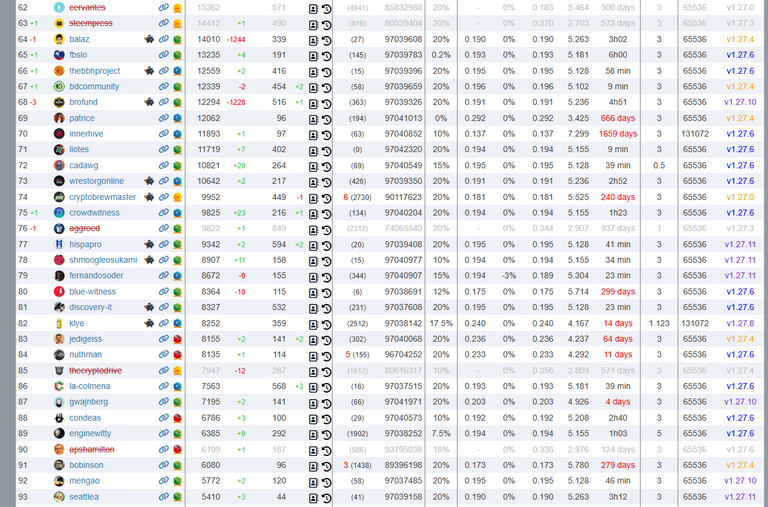This screenshot has height=507, width=768.
Task: Click the orange badge icon for cryptobrewmaster
Action: [x=177, y=197]
